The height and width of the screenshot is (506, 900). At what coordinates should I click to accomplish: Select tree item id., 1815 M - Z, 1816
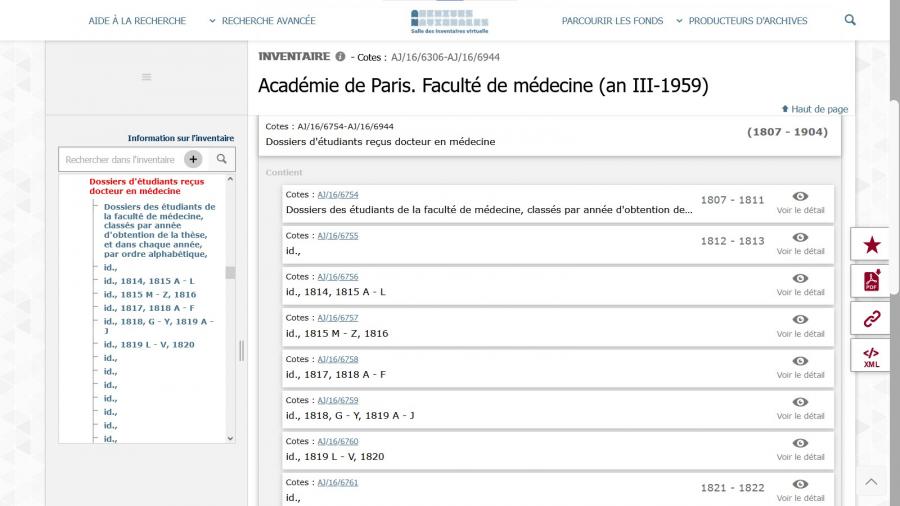click(150, 294)
